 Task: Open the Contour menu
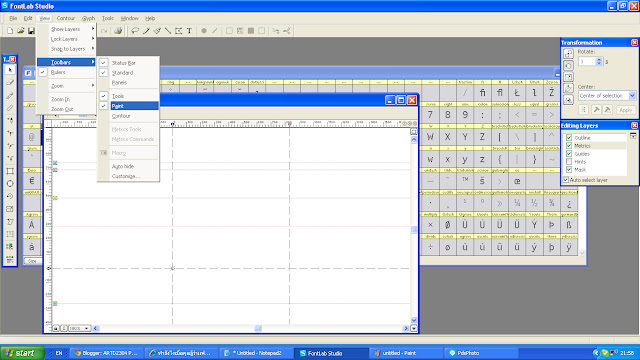[x=66, y=18]
